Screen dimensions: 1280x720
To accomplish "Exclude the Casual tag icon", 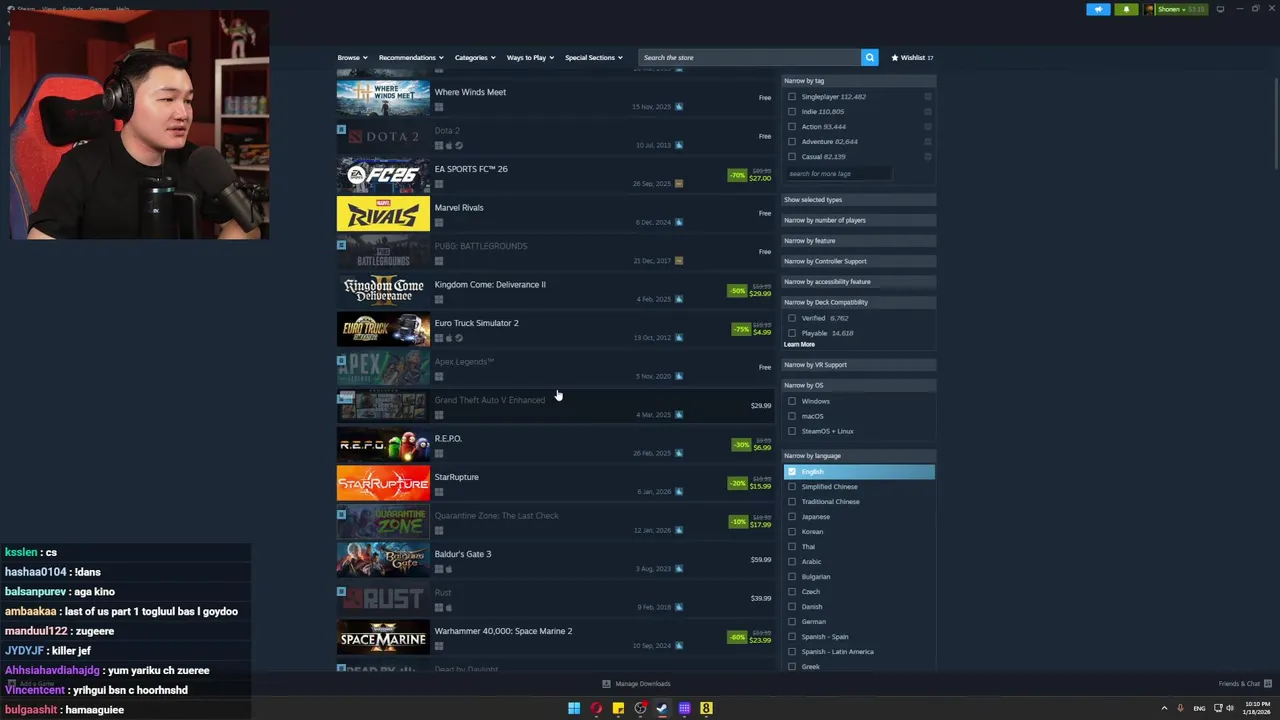I will (928, 157).
